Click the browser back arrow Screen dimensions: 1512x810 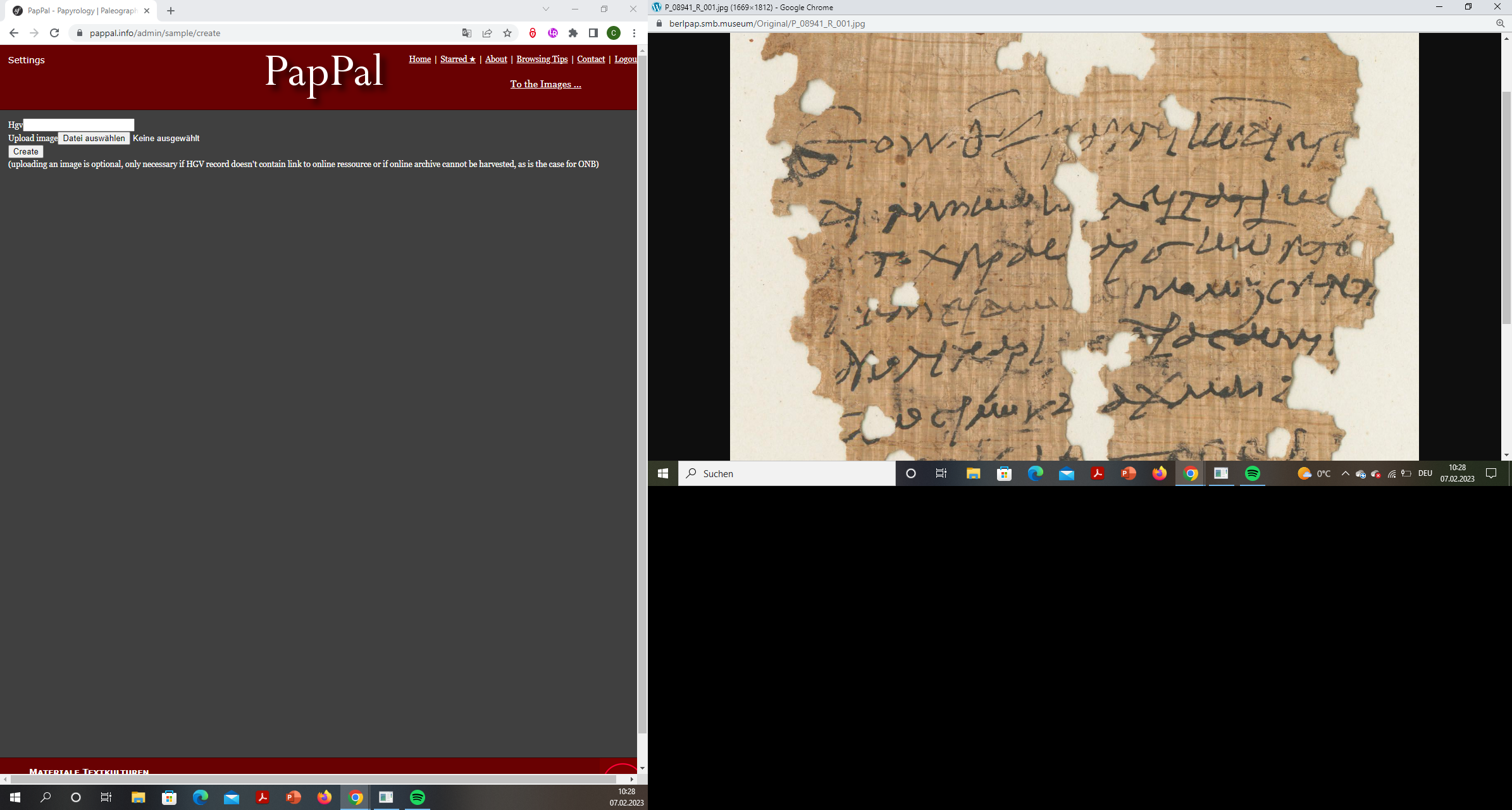click(x=14, y=33)
